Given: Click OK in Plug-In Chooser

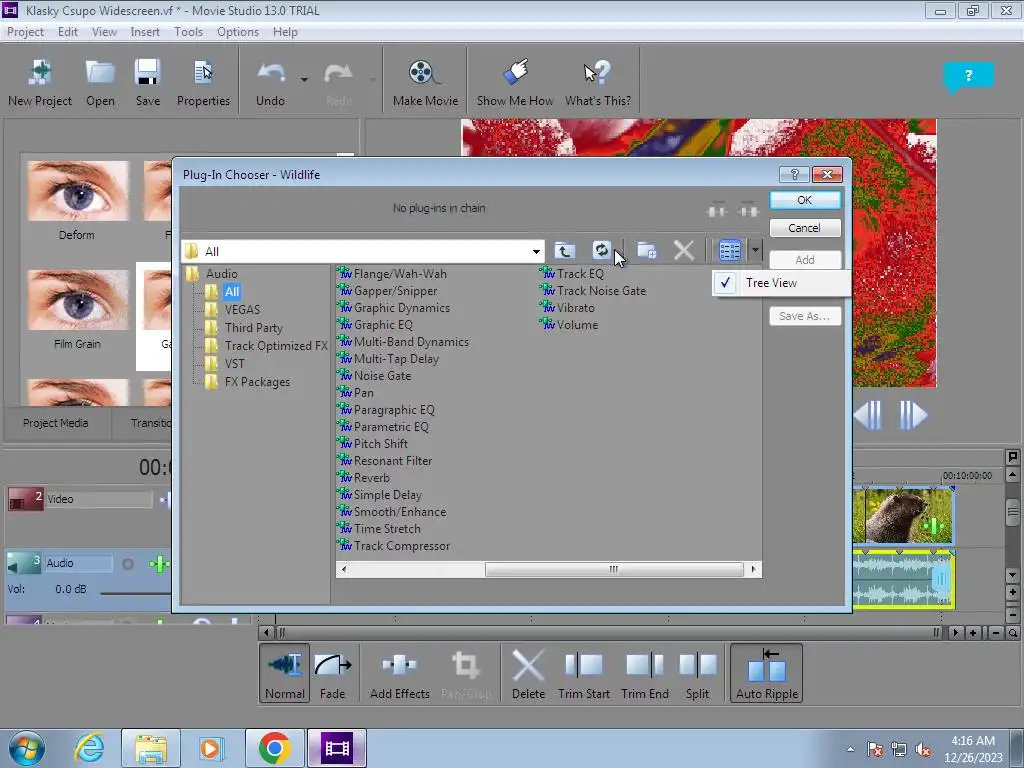Looking at the screenshot, I should [805, 200].
